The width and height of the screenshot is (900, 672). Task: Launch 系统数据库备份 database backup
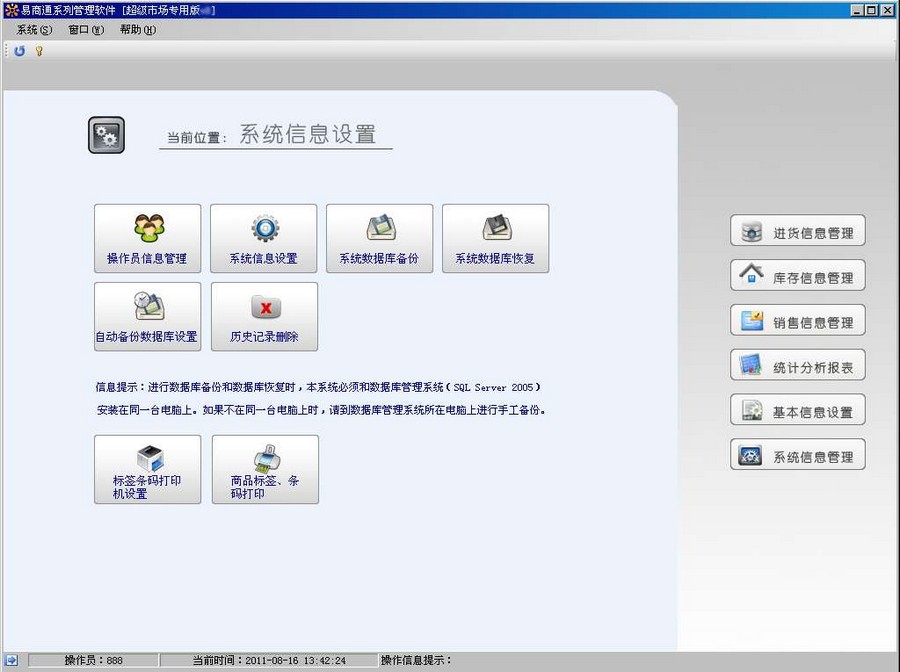tap(379, 238)
